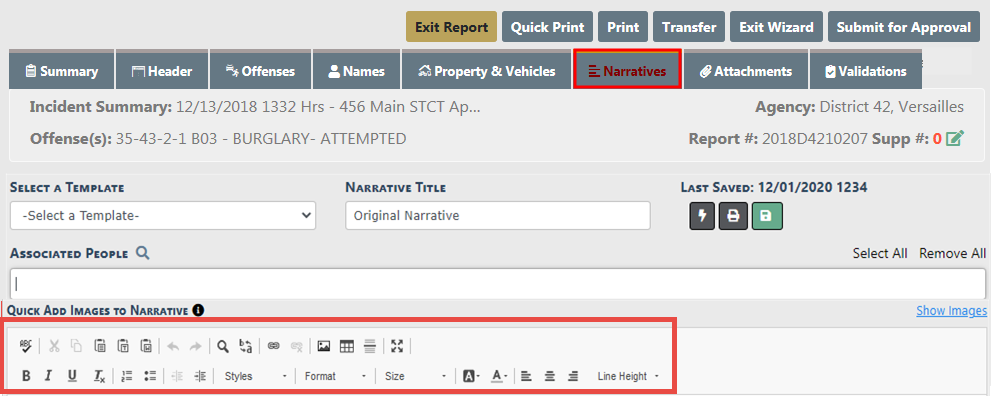Open the text color picker
The image size is (992, 396).
(499, 376)
